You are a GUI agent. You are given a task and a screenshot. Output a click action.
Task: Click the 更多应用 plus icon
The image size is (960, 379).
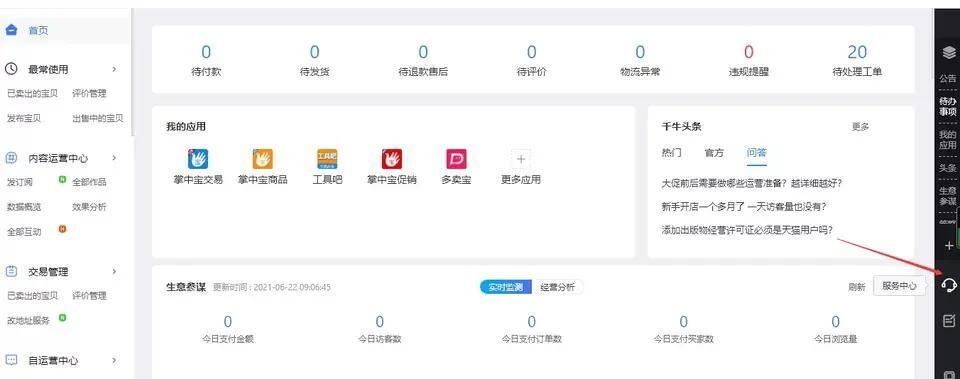(x=520, y=159)
